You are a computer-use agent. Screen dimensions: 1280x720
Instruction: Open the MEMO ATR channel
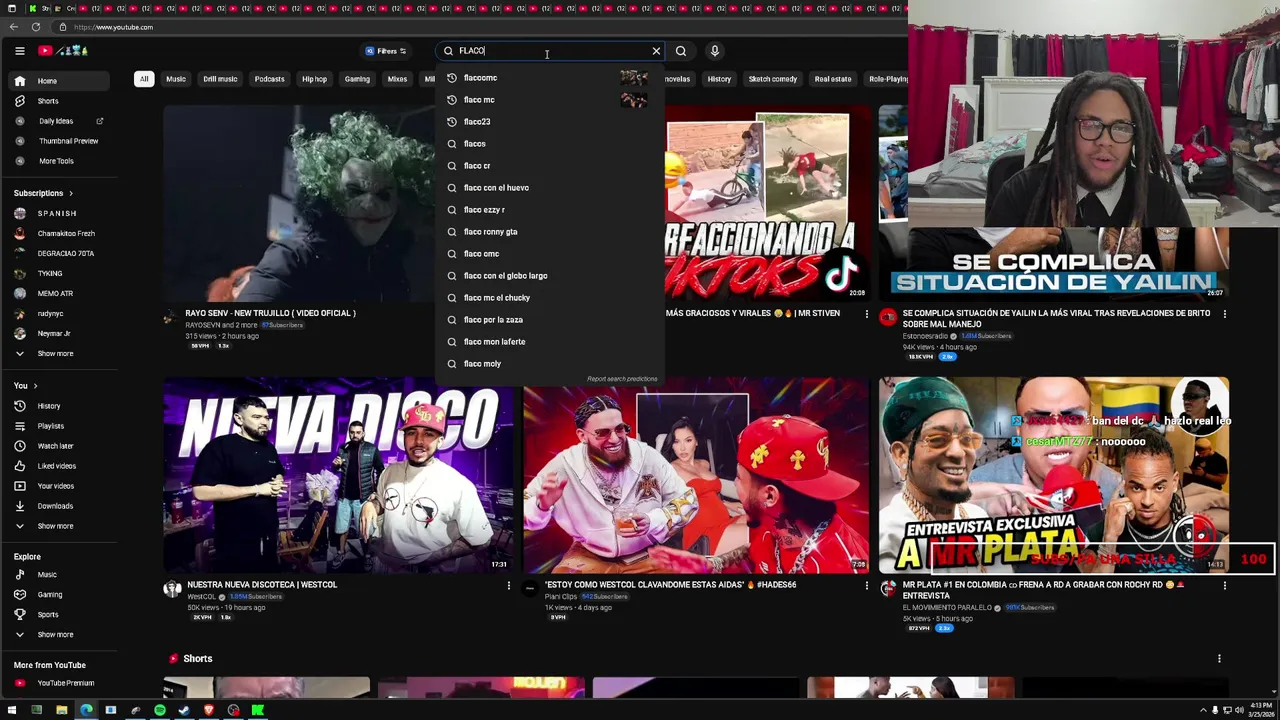click(61, 293)
